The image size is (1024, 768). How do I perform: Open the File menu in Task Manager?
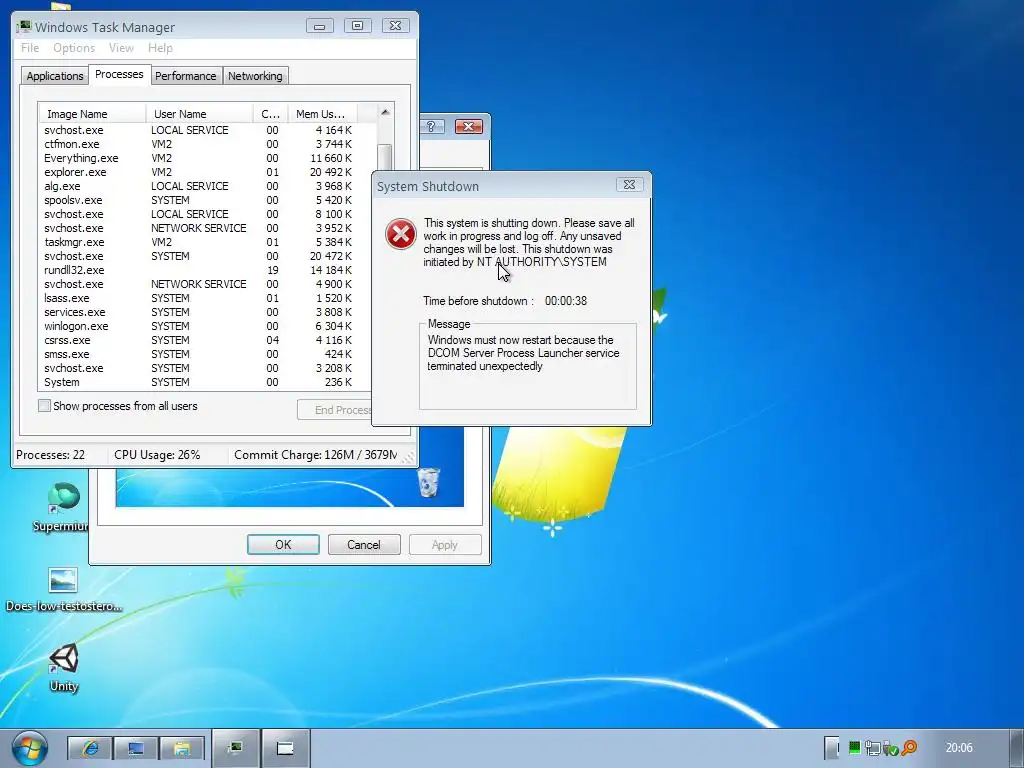point(30,48)
